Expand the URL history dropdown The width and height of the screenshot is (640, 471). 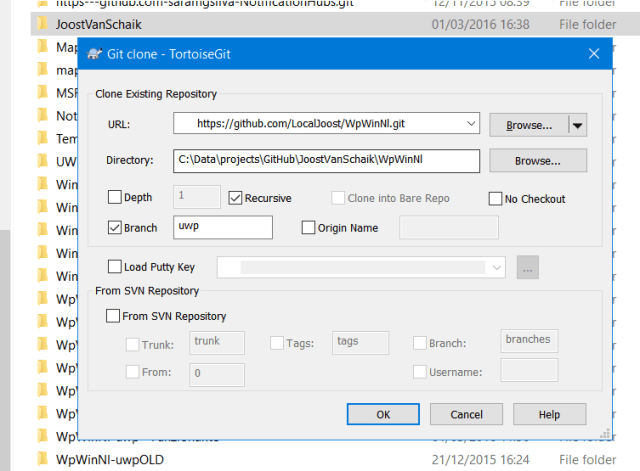(x=471, y=125)
